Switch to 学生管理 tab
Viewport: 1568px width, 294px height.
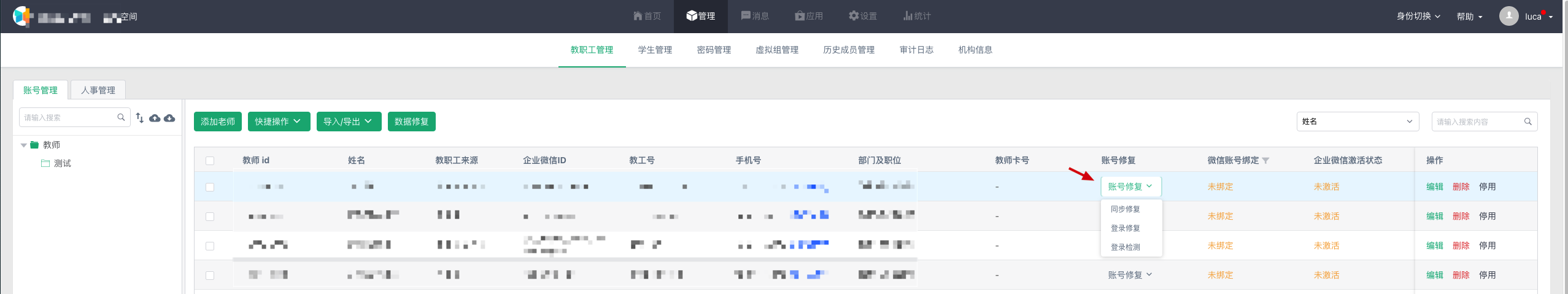pos(655,50)
